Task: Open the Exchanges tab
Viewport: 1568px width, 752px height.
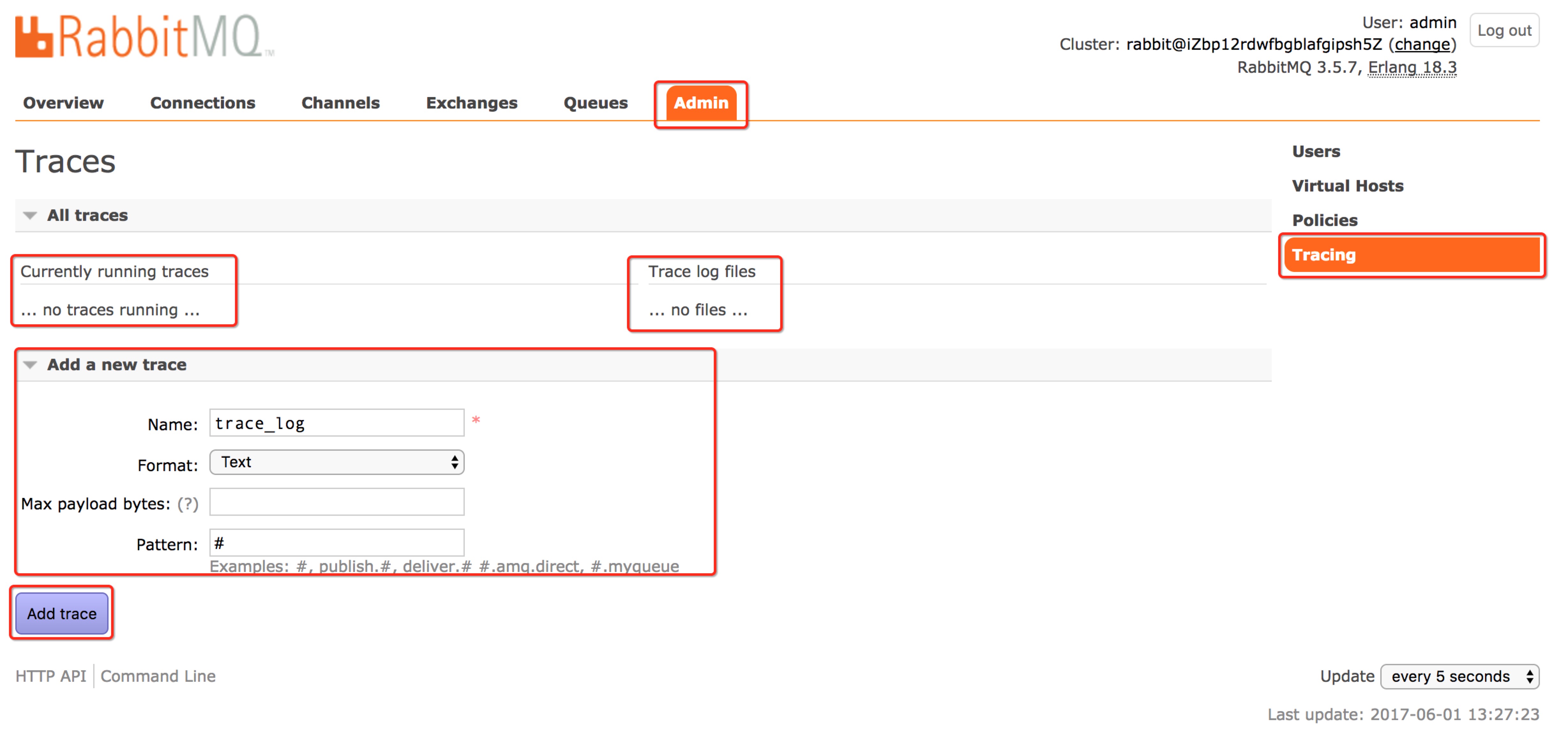Action: (472, 103)
